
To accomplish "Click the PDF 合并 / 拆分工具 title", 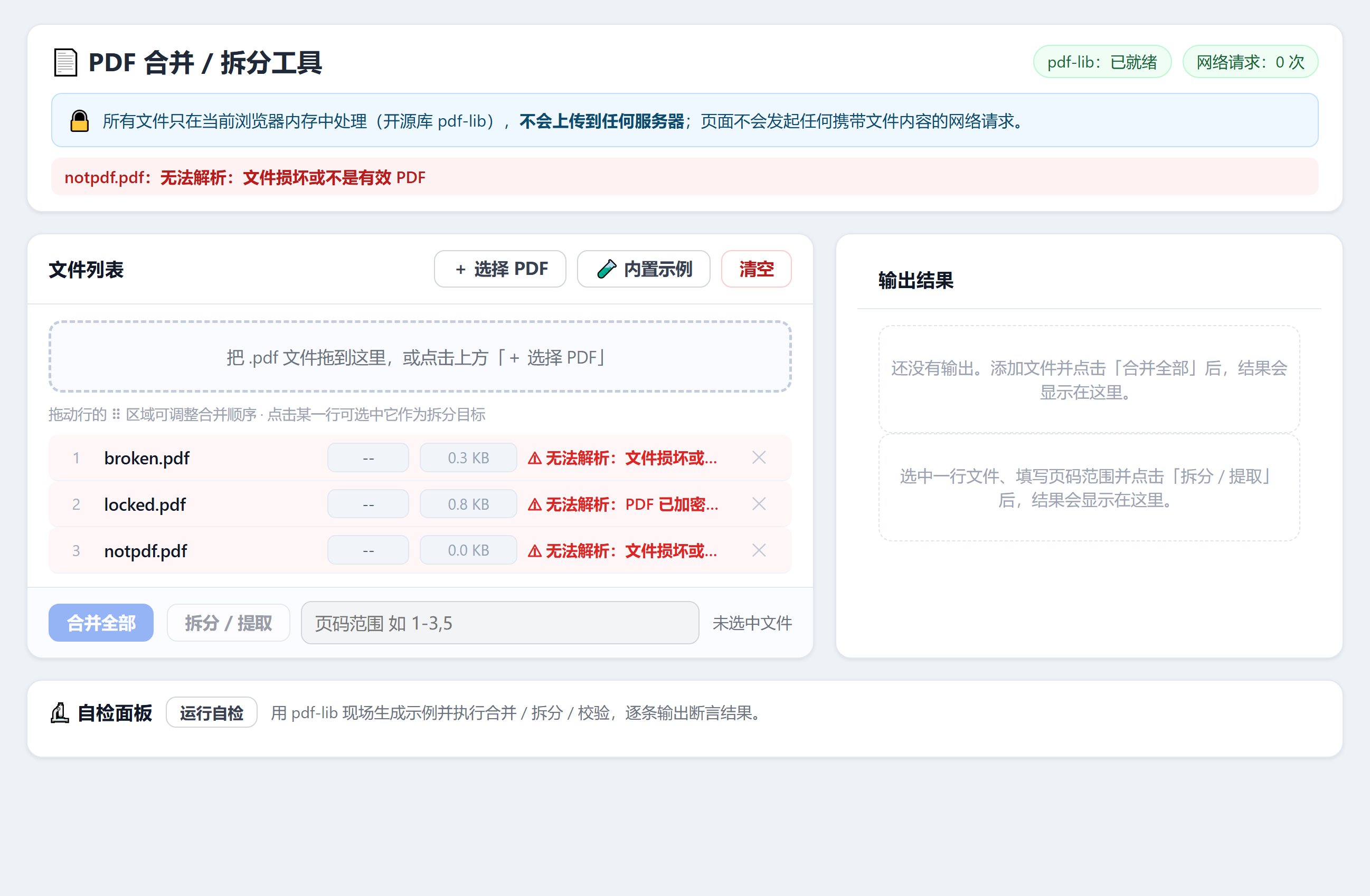I will 205,62.
